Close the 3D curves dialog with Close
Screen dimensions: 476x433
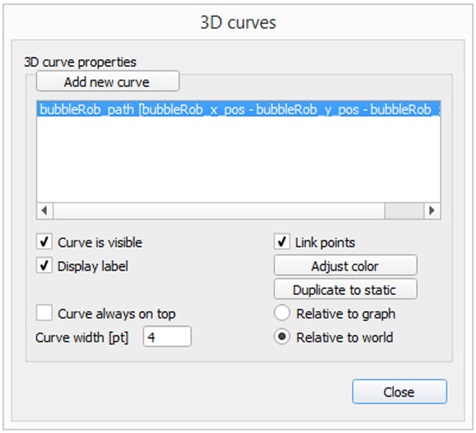[399, 392]
